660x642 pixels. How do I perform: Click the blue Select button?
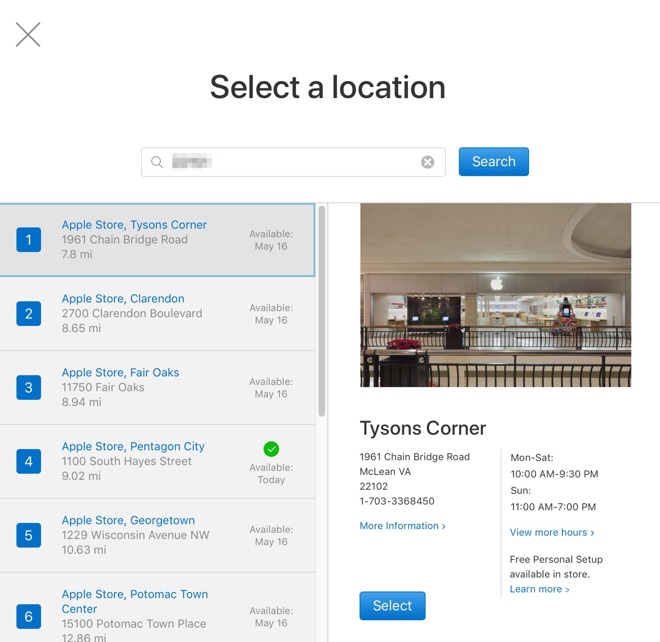coord(392,605)
